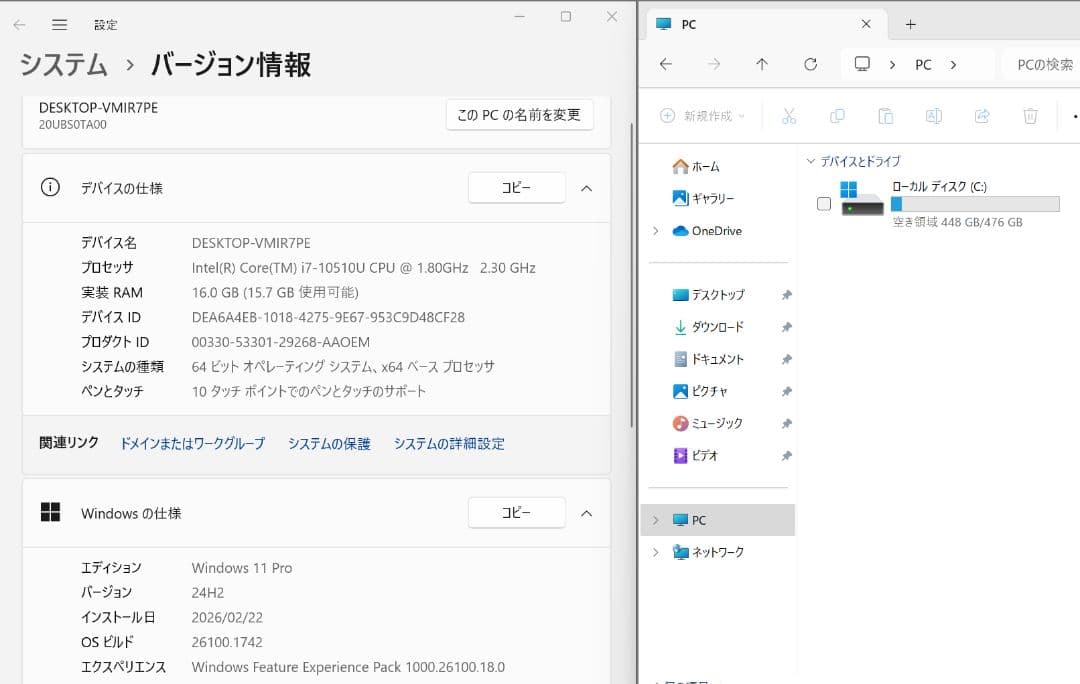Image resolution: width=1080 pixels, height=684 pixels.
Task: Click the info icon beside デバイスの仕様
Action: 50,187
